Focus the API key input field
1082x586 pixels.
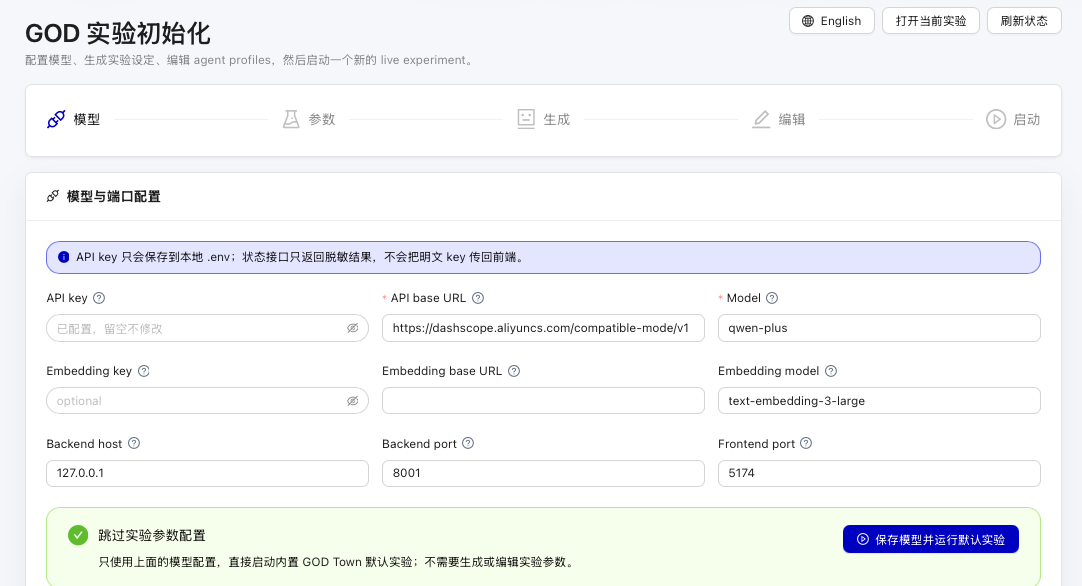coord(207,329)
